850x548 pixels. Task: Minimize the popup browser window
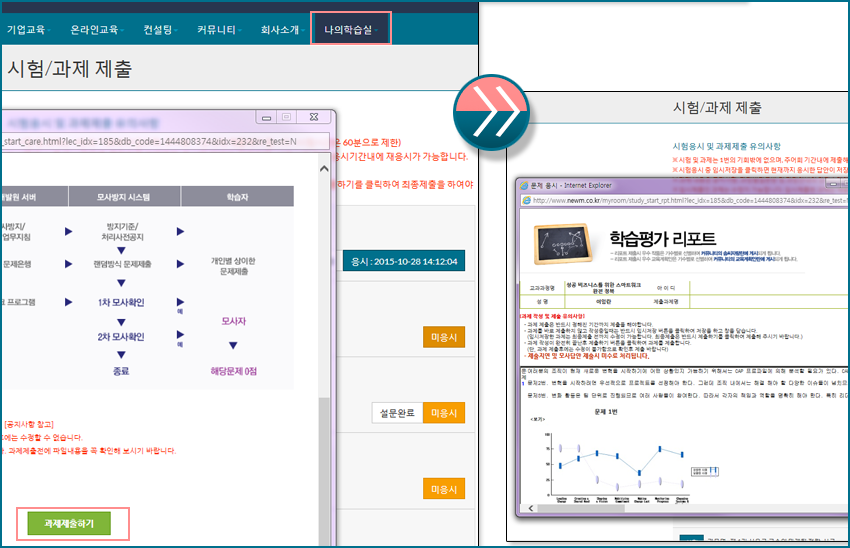click(x=265, y=117)
